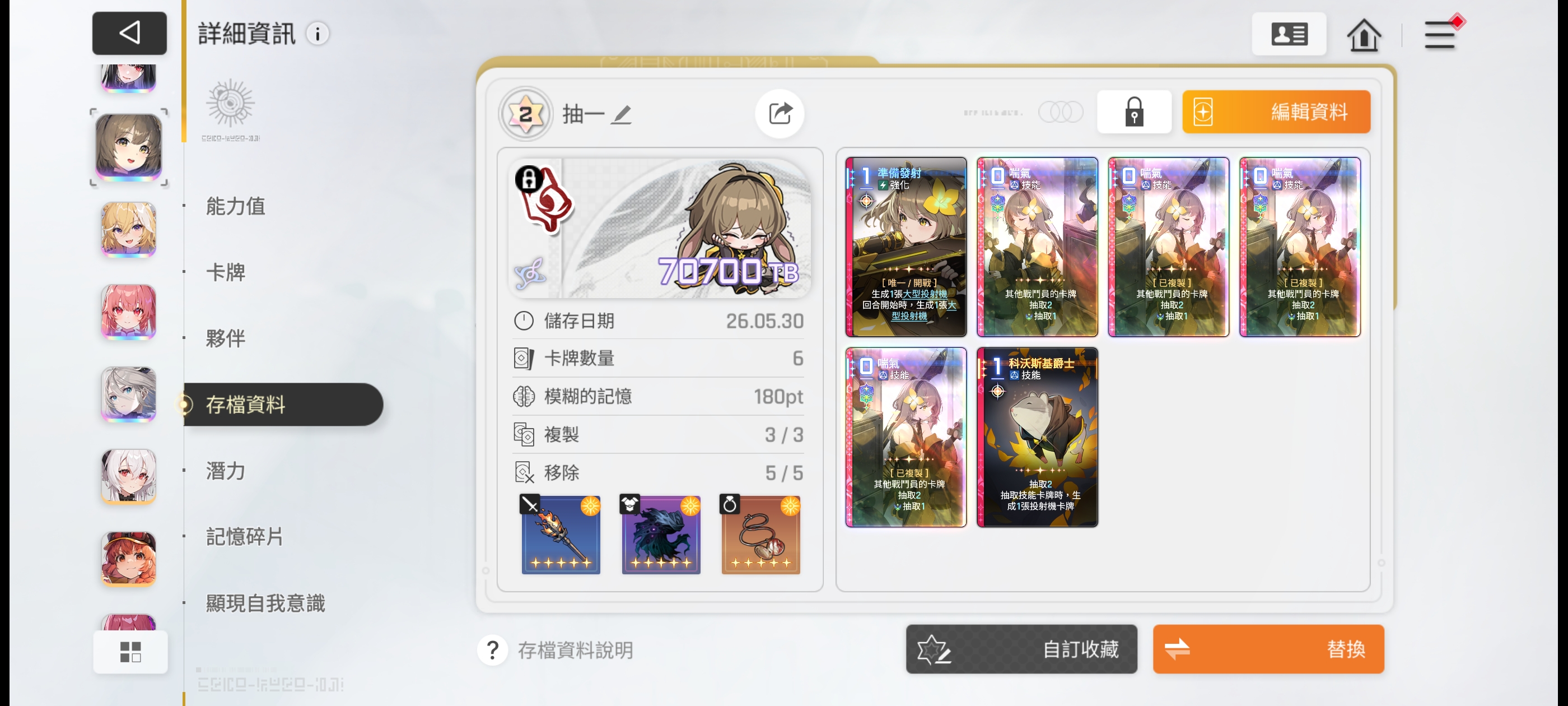The height and width of the screenshot is (706, 1568).
Task: Open the 存檔資料說明 question mark help
Action: click(x=492, y=650)
